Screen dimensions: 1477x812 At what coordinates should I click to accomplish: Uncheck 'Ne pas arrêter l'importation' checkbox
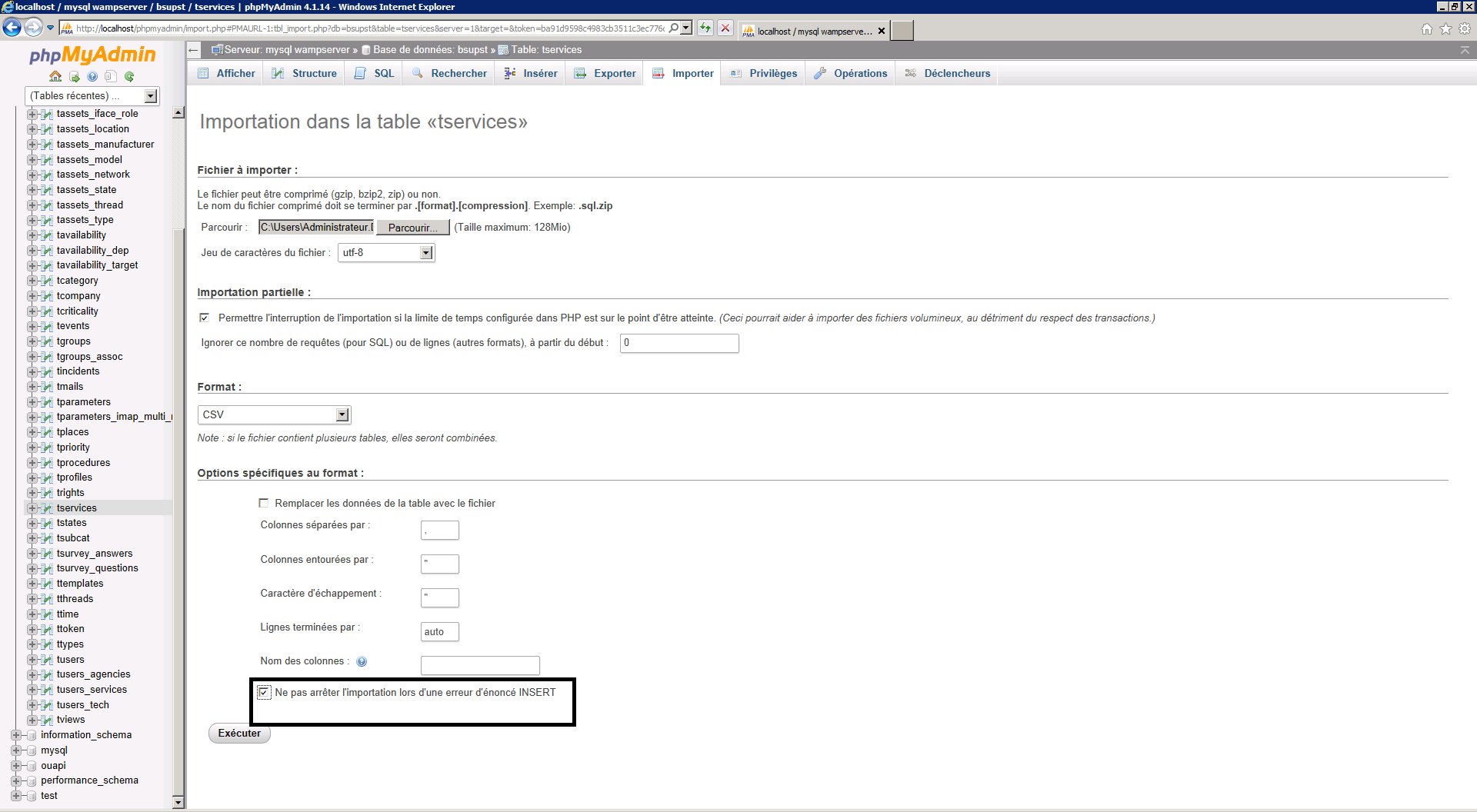[264, 693]
